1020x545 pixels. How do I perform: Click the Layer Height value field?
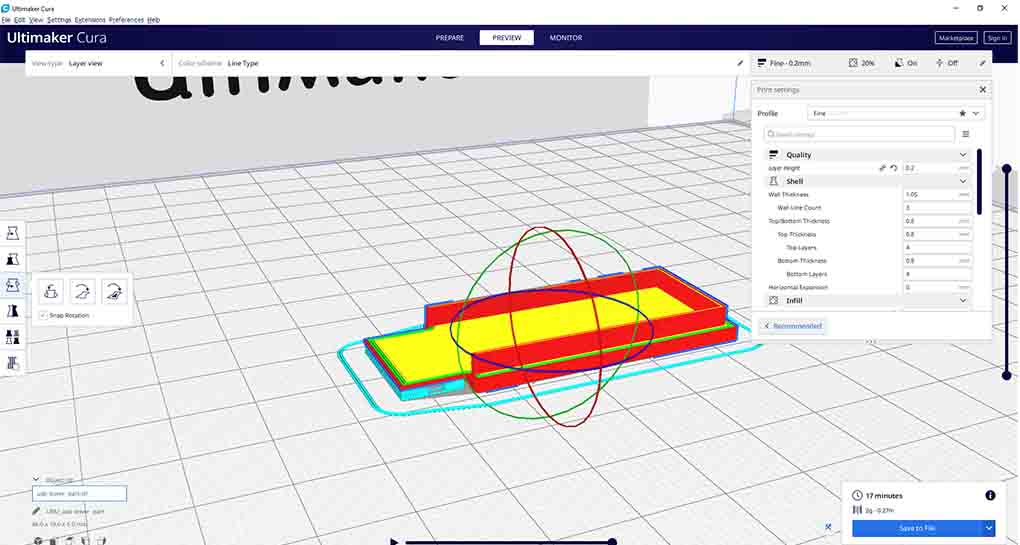click(937, 168)
